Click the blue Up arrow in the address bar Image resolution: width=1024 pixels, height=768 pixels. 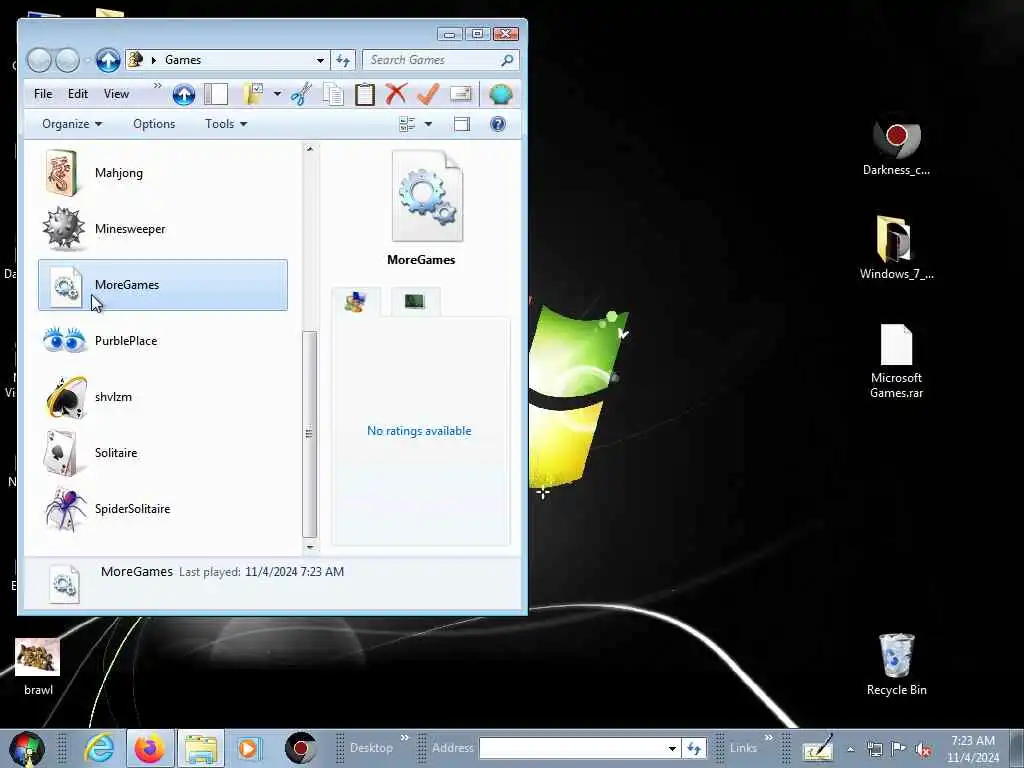point(108,60)
